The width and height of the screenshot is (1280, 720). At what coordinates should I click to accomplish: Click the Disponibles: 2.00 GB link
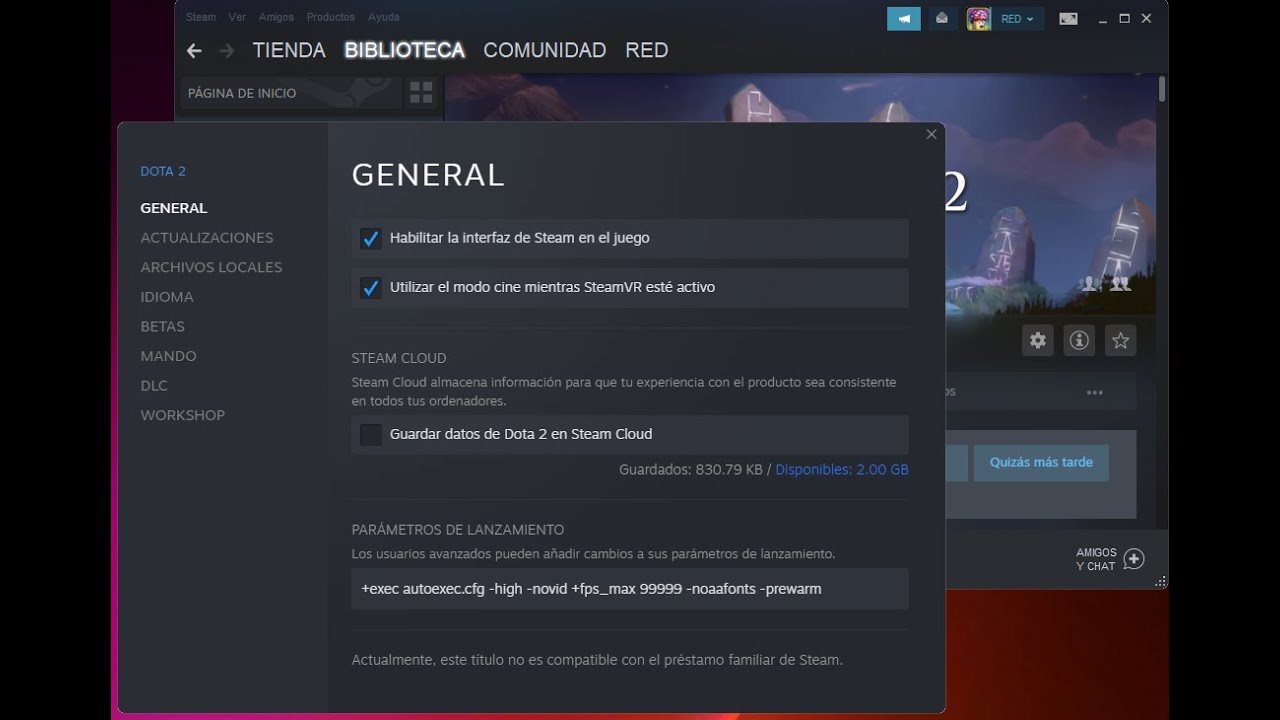842,469
